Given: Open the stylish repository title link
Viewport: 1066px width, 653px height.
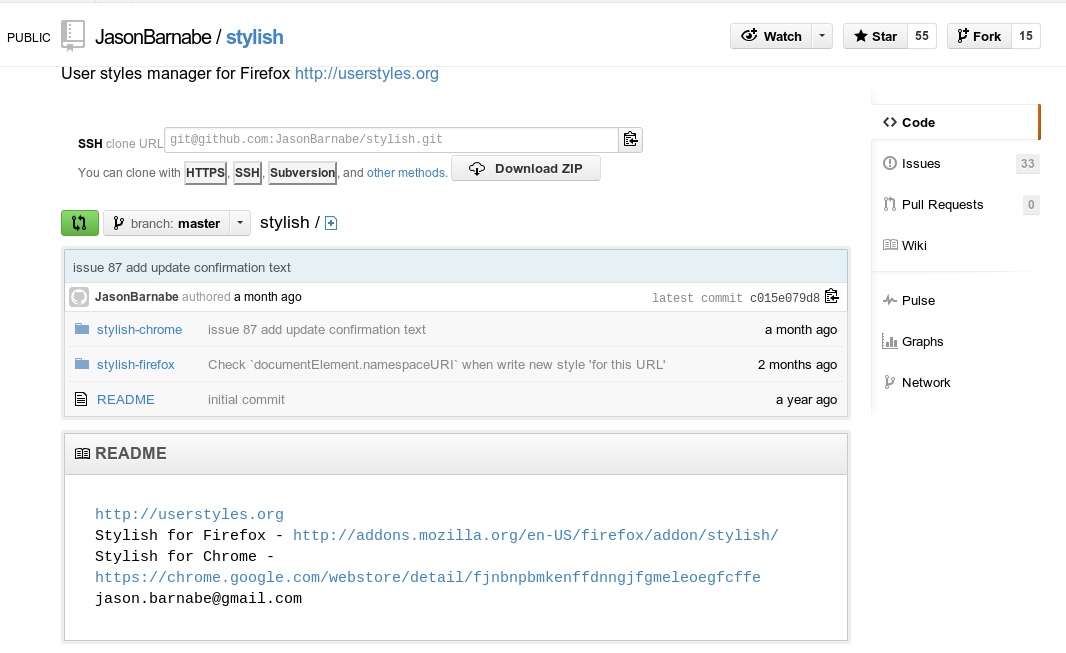Looking at the screenshot, I should (x=254, y=37).
